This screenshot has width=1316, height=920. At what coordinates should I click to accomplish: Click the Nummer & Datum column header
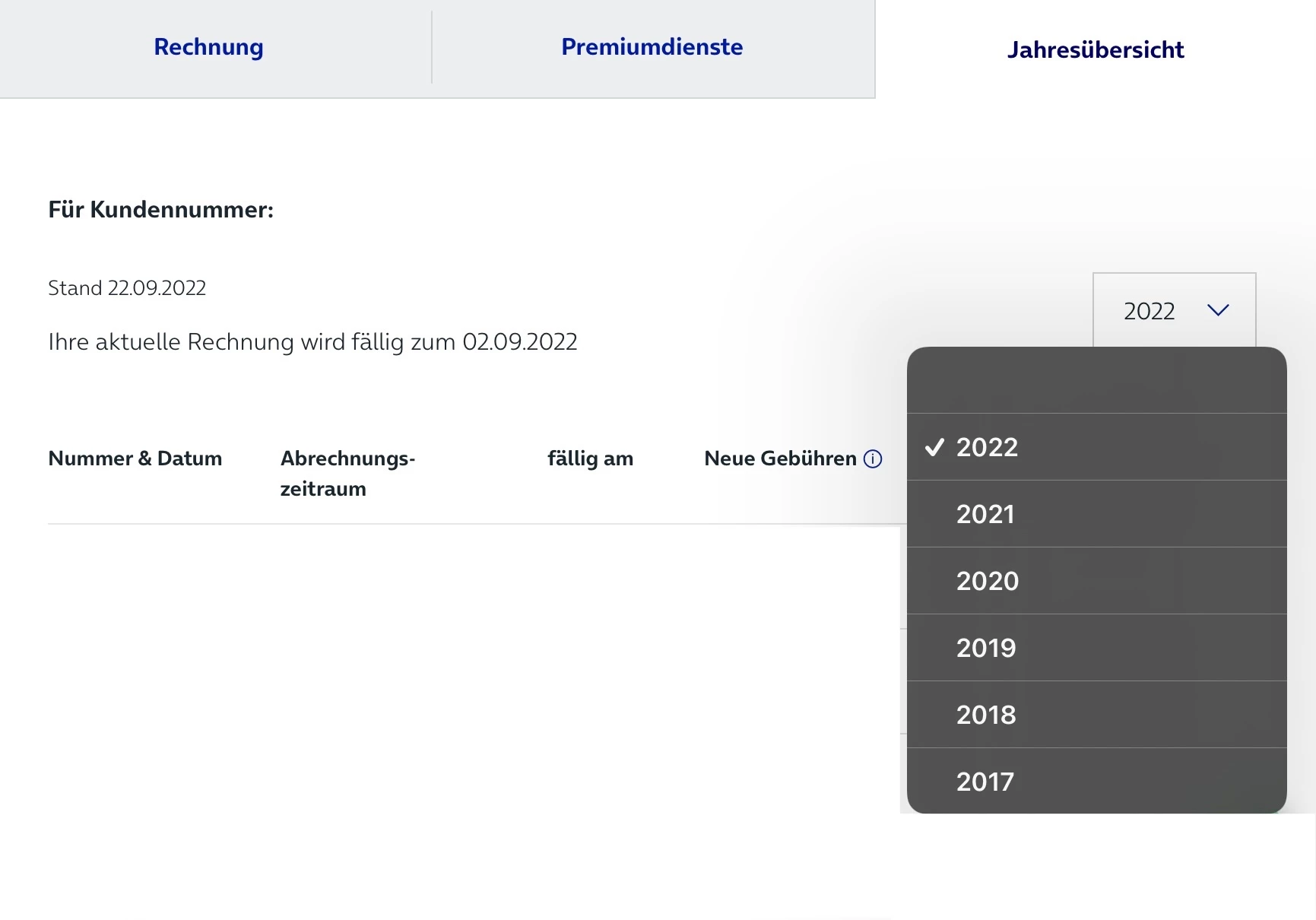tap(135, 458)
